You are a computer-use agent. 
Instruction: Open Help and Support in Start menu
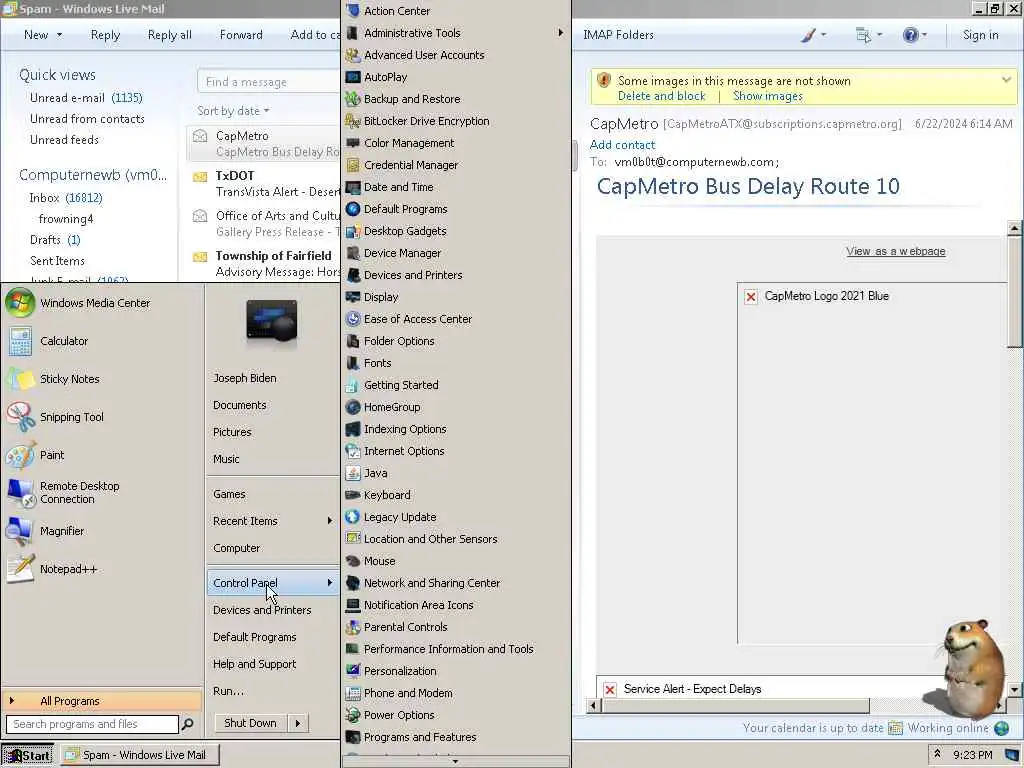255,664
